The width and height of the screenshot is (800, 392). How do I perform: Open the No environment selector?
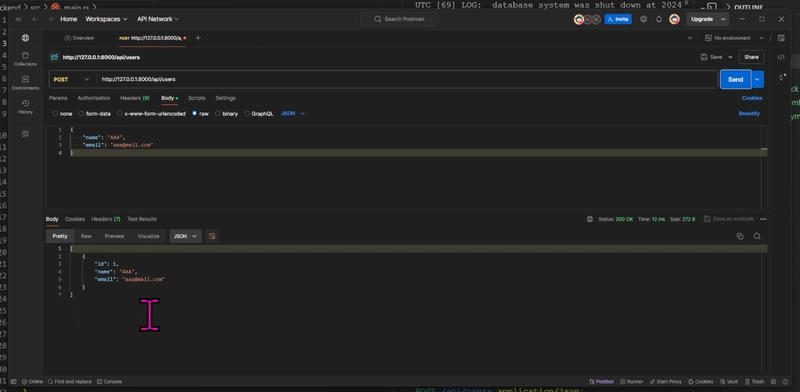tap(734, 38)
